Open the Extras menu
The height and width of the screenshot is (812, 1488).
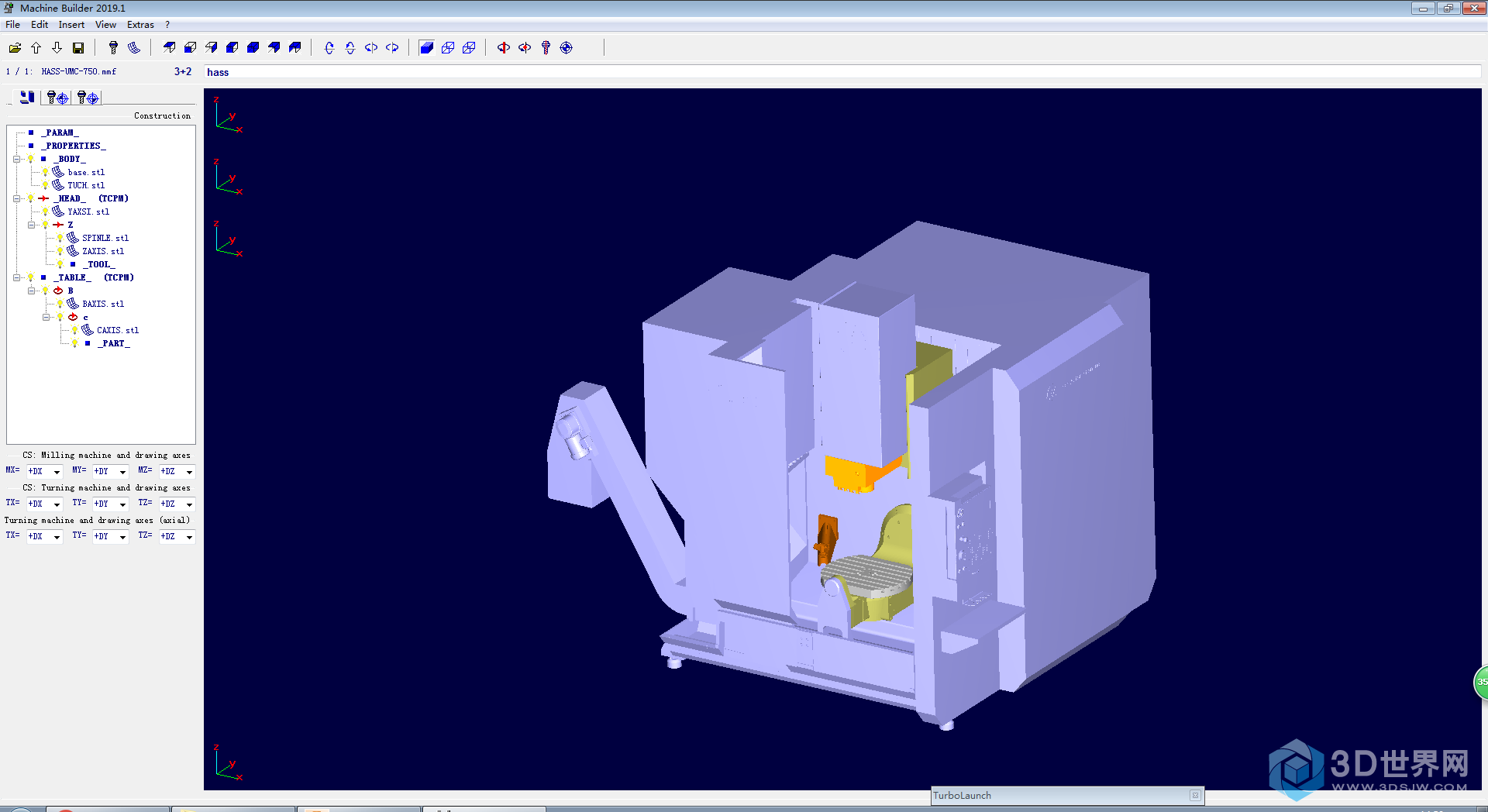pos(140,25)
